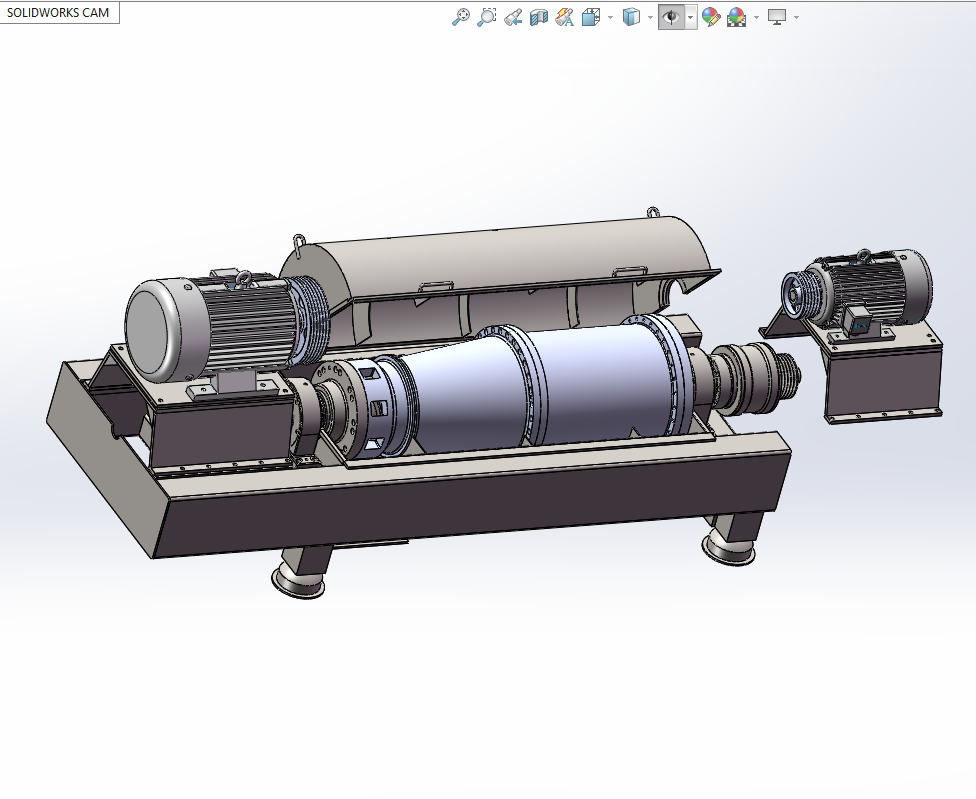Click the Apply Scene icon
Image resolution: width=976 pixels, height=799 pixels.
[734, 16]
